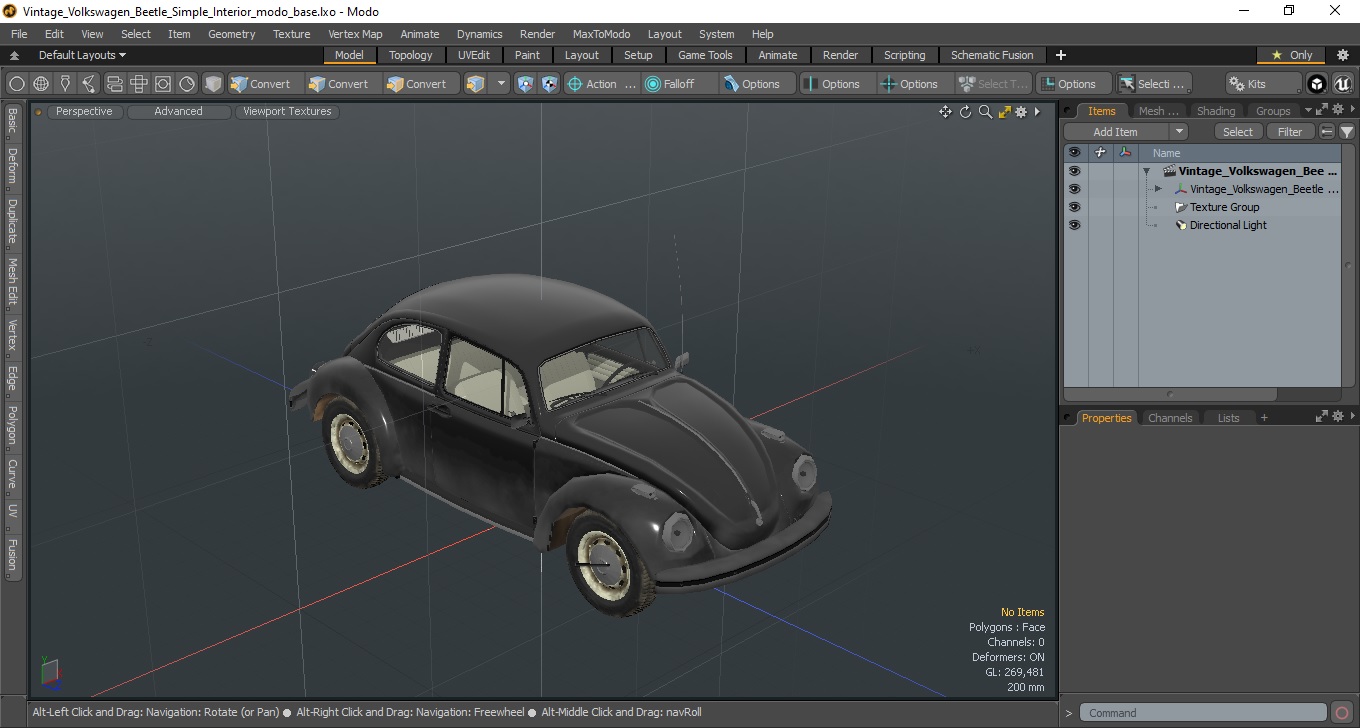1360x728 pixels.
Task: Click the globe mesh icon in toolbar
Action: tap(41, 84)
